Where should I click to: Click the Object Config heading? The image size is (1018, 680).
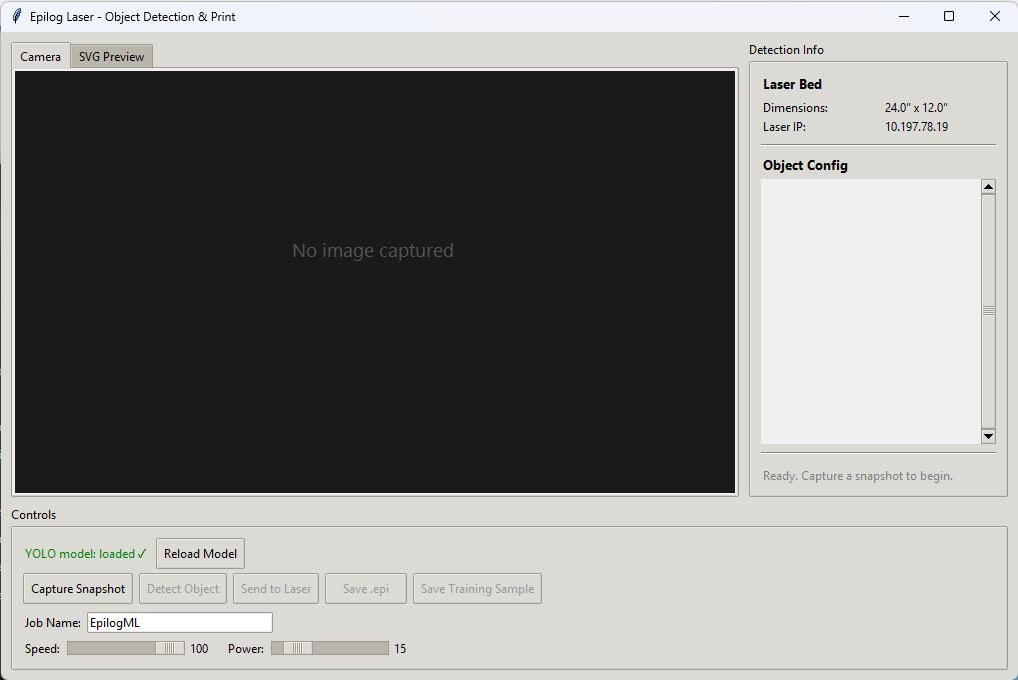point(805,165)
